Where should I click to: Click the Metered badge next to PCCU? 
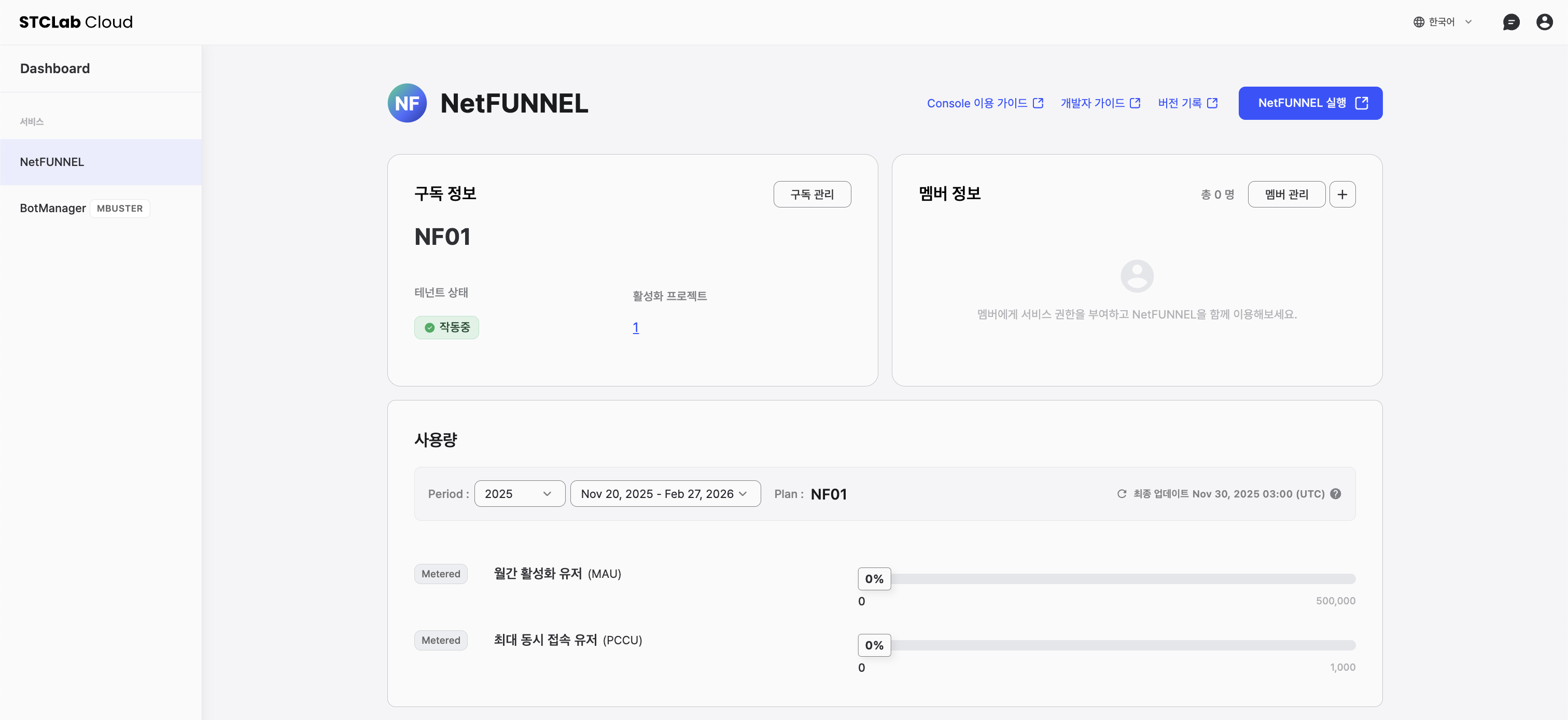[441, 640]
